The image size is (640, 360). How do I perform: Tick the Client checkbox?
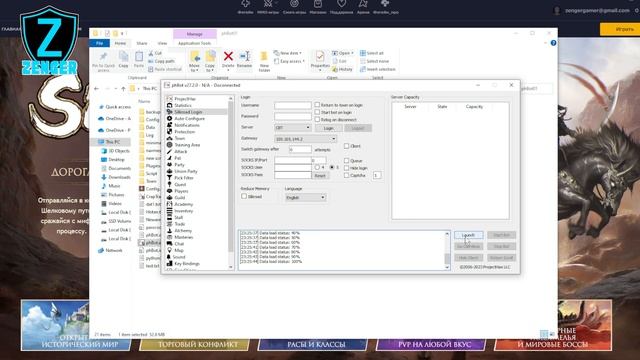pyautogui.click(x=347, y=146)
